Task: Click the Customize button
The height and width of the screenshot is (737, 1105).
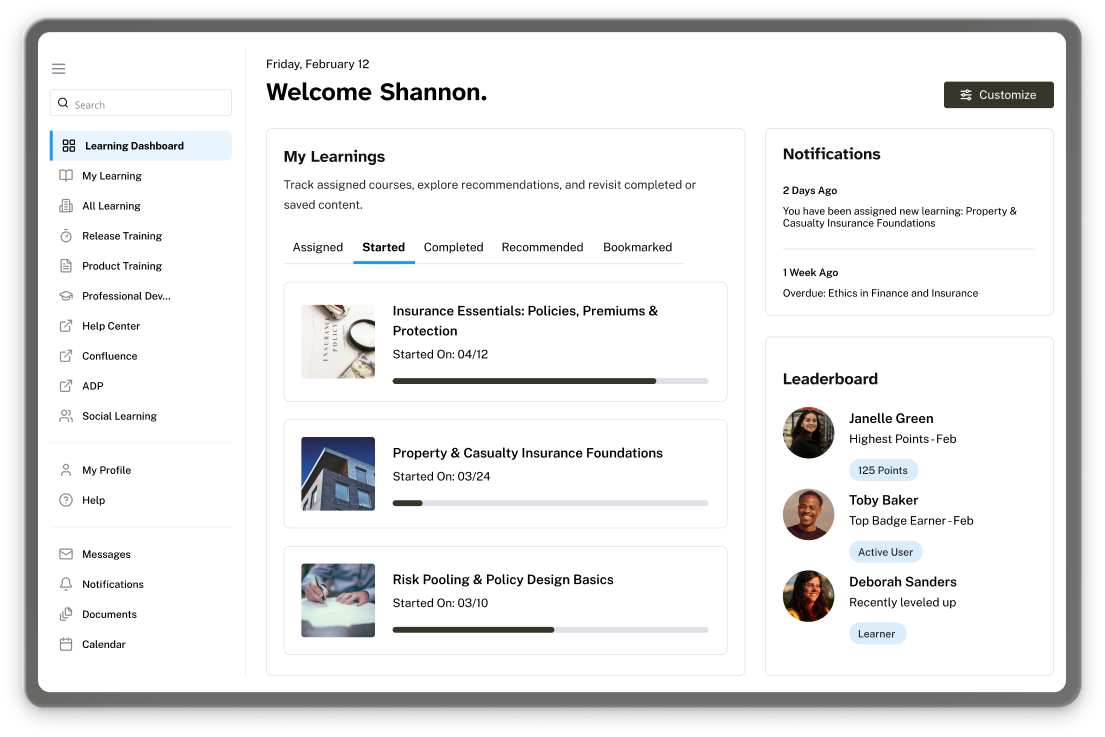Action: point(998,94)
